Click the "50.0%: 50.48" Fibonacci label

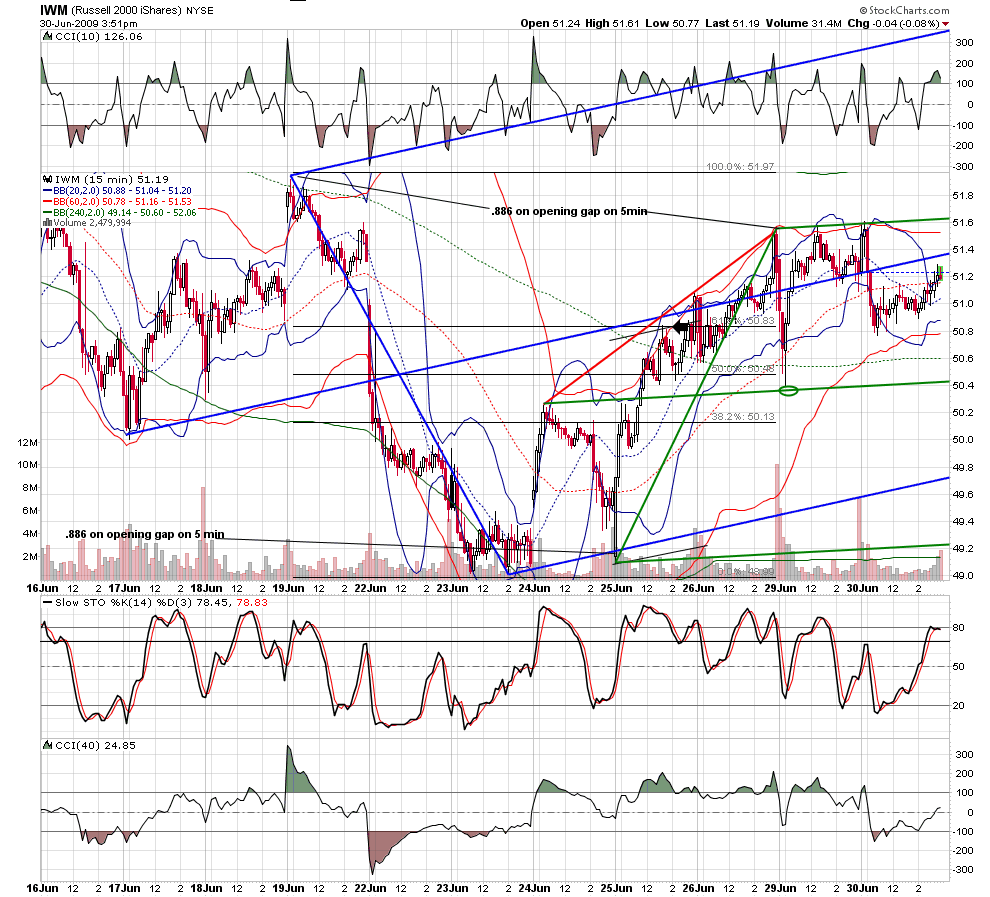742,369
